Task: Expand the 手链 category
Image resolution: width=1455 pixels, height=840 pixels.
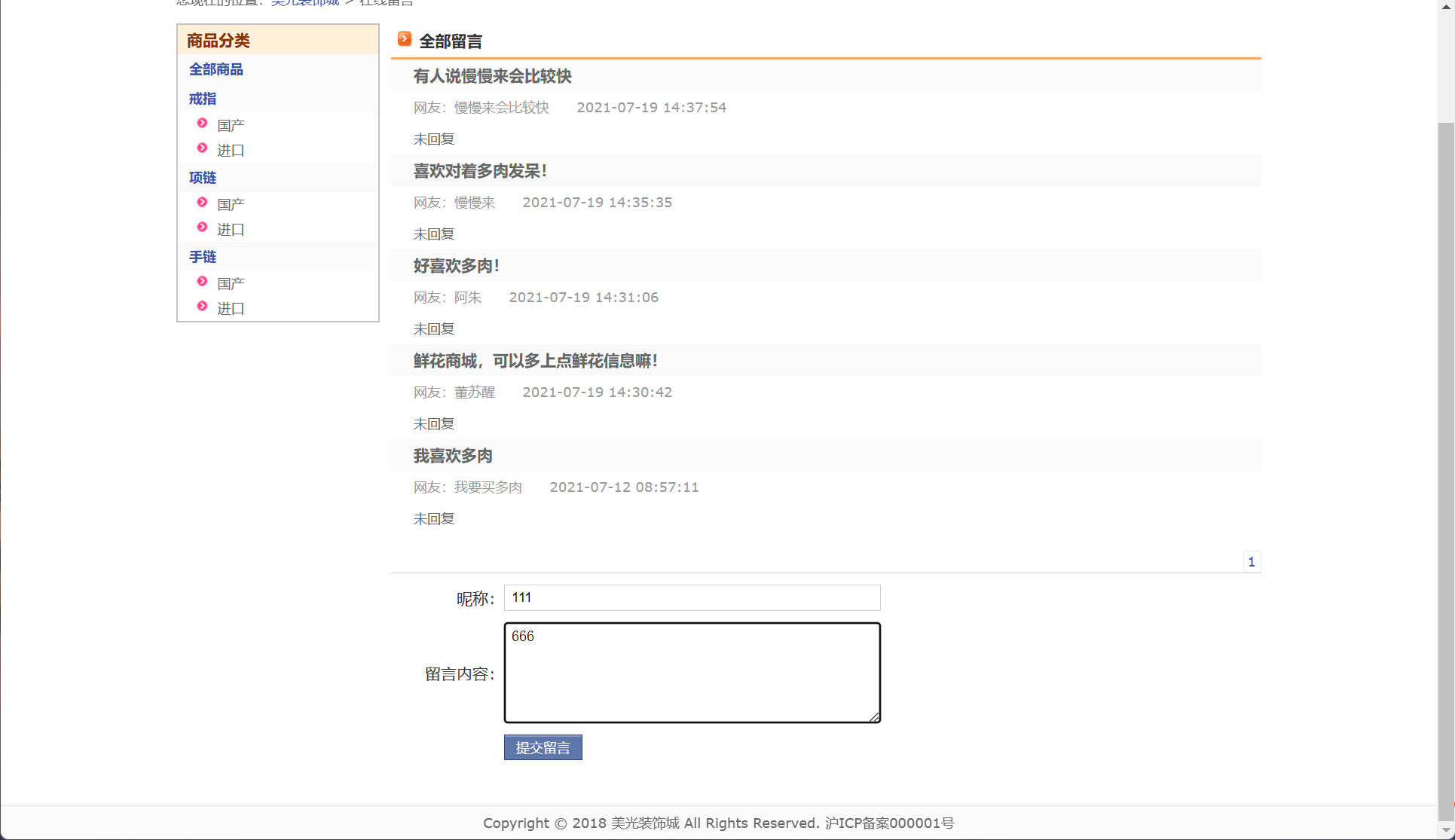Action: tap(202, 257)
